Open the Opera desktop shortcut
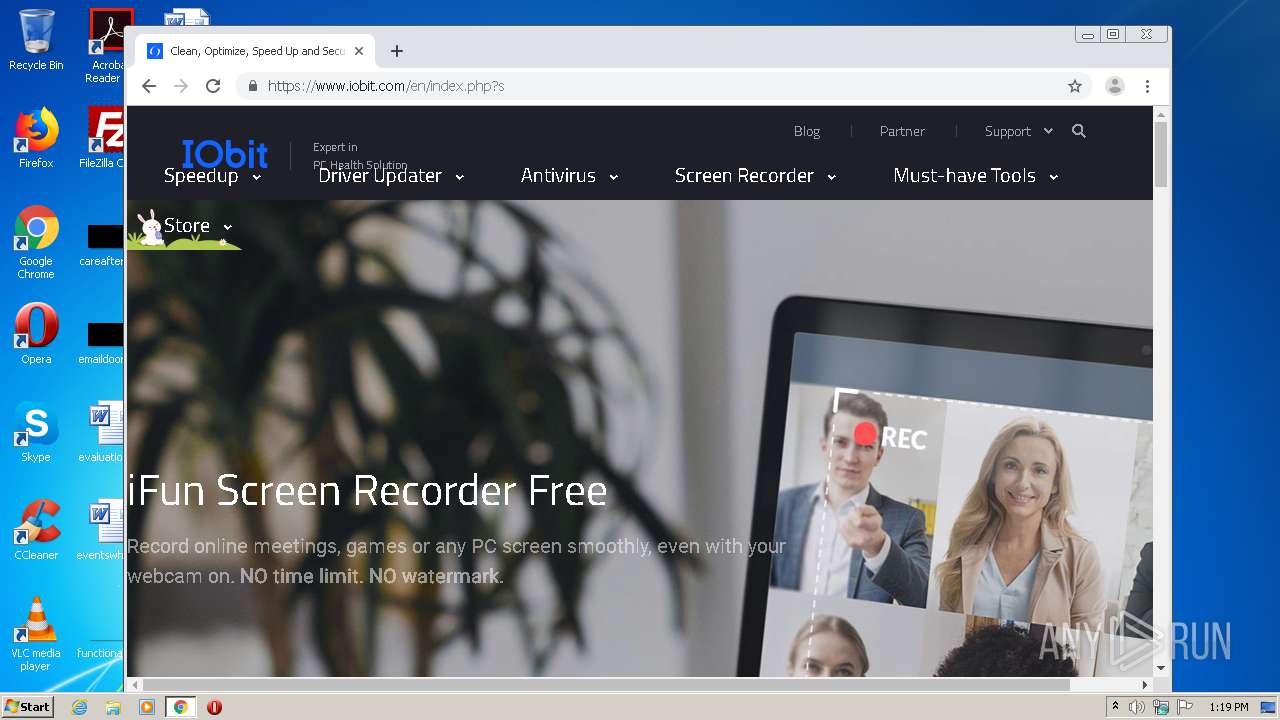Image resolution: width=1280 pixels, height=720 pixels. tap(36, 334)
